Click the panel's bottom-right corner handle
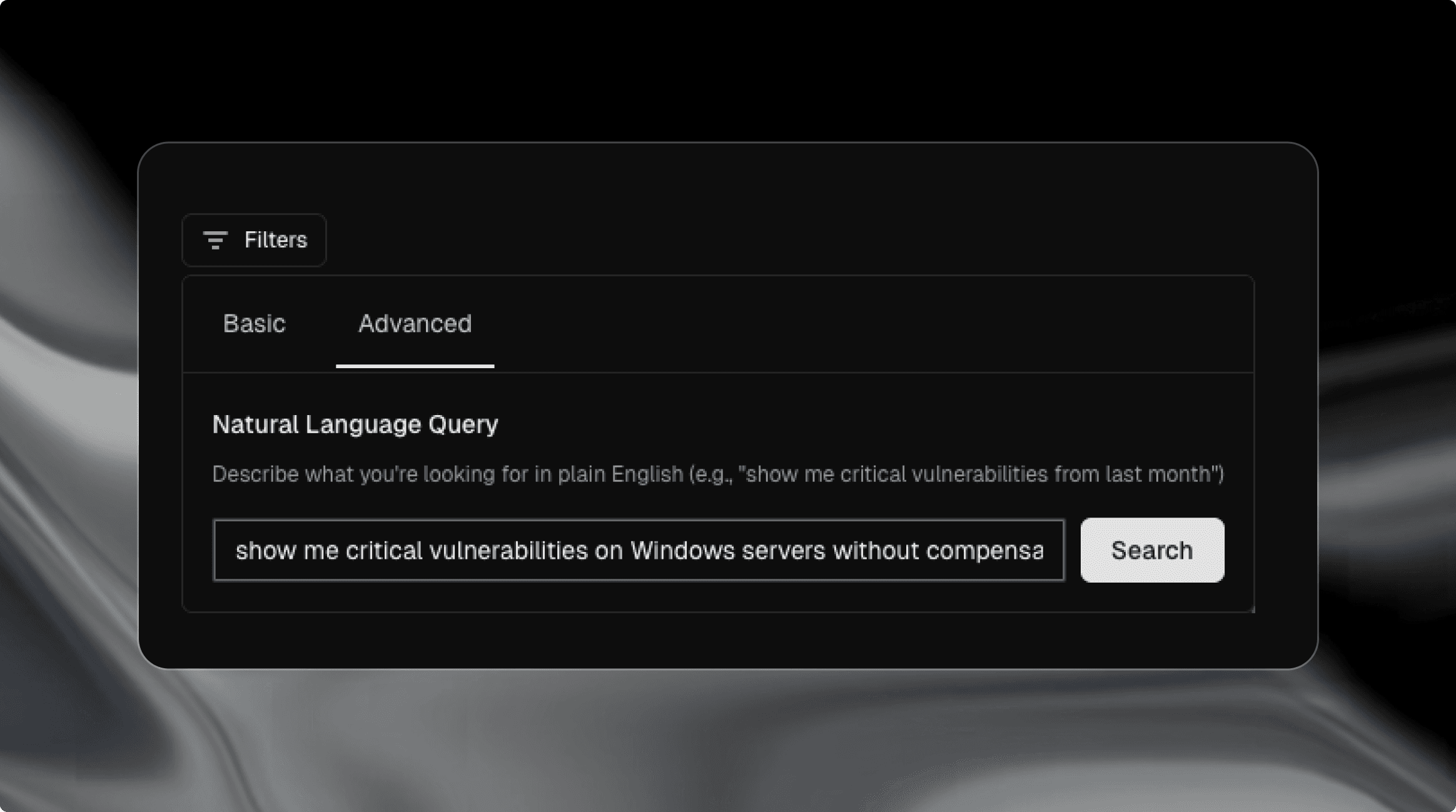The height and width of the screenshot is (812, 1456). coord(1252,609)
